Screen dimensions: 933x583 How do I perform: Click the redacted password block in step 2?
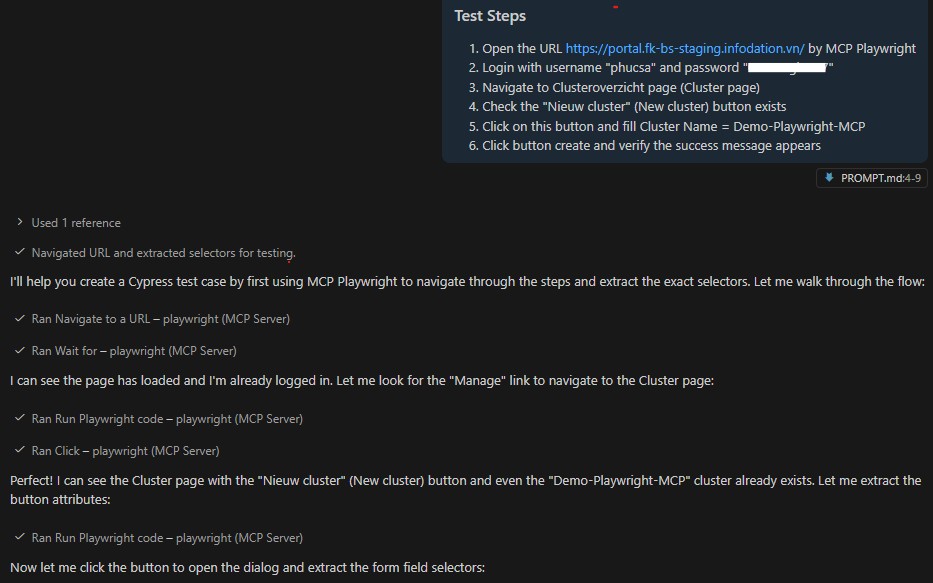(788, 68)
